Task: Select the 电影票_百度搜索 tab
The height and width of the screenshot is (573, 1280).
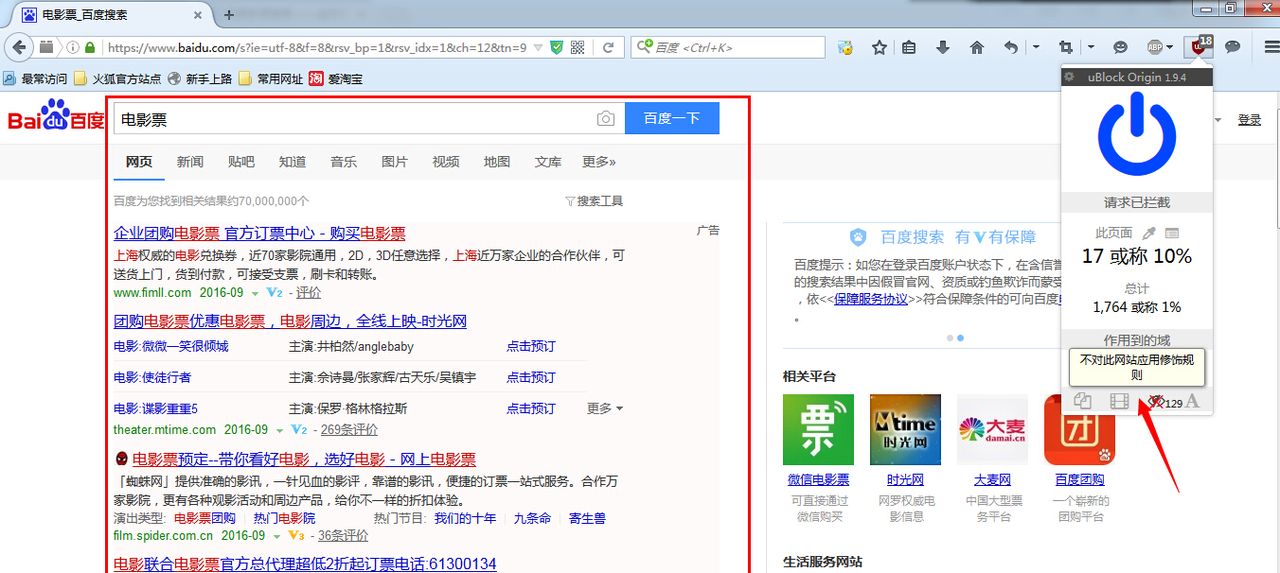Action: pos(112,14)
